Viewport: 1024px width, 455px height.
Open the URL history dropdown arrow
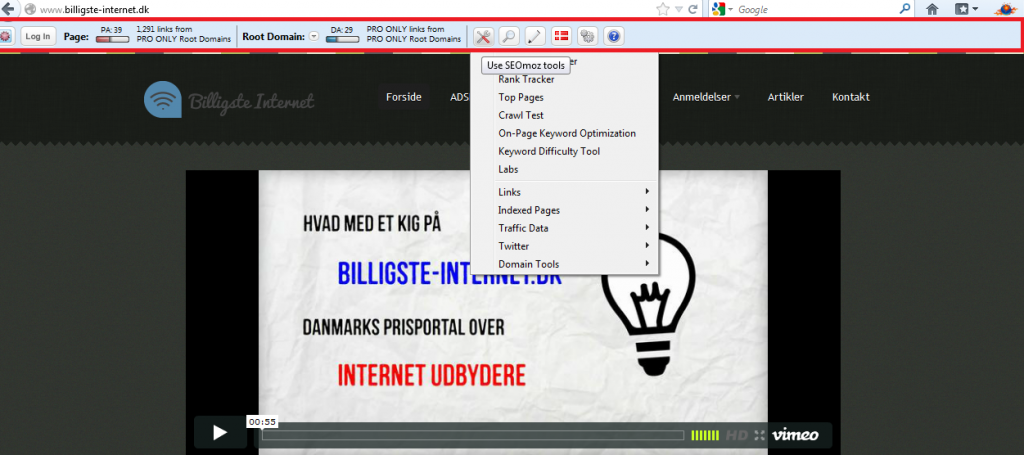pyautogui.click(x=679, y=9)
